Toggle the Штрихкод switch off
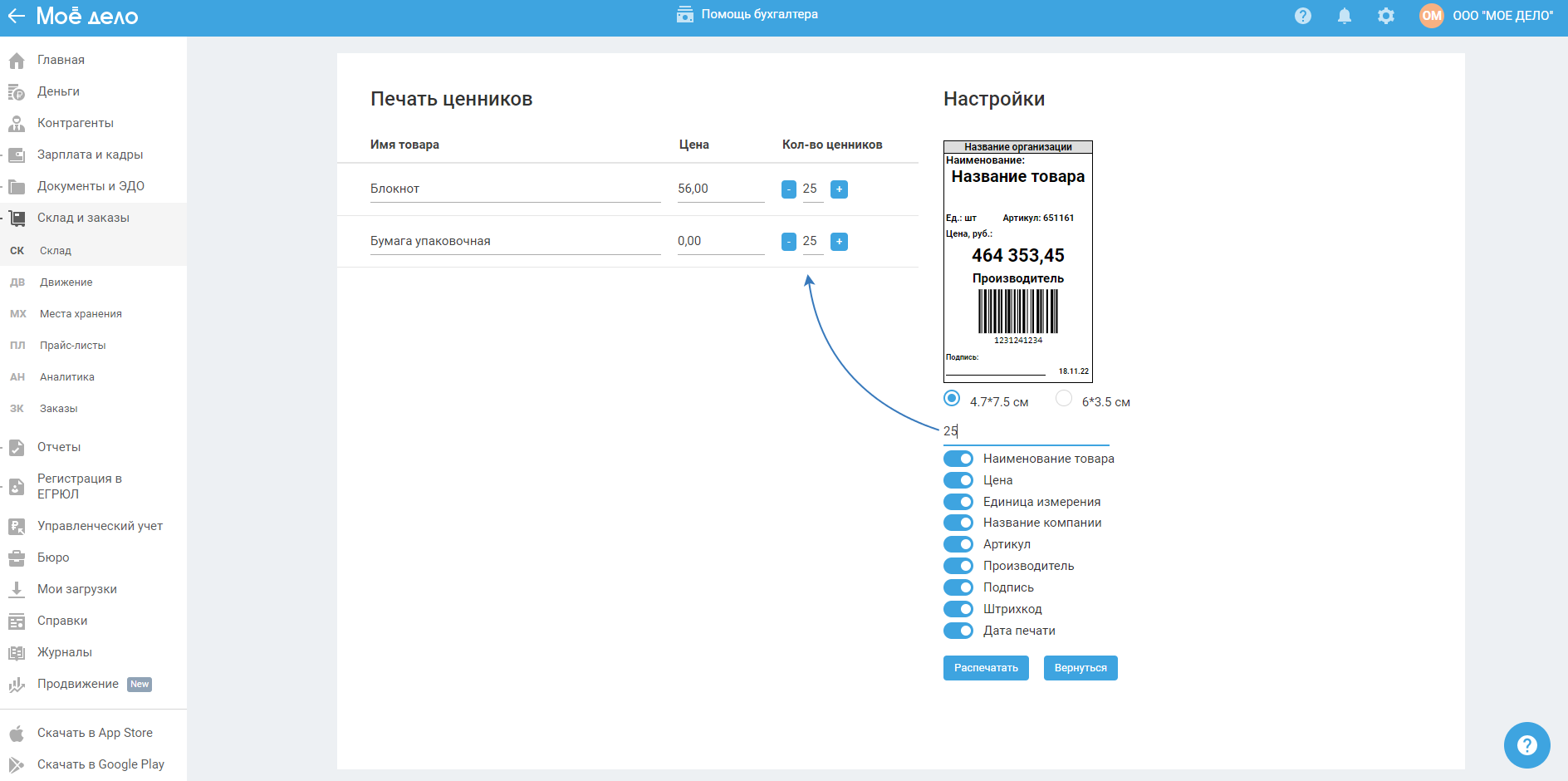 pos(958,609)
